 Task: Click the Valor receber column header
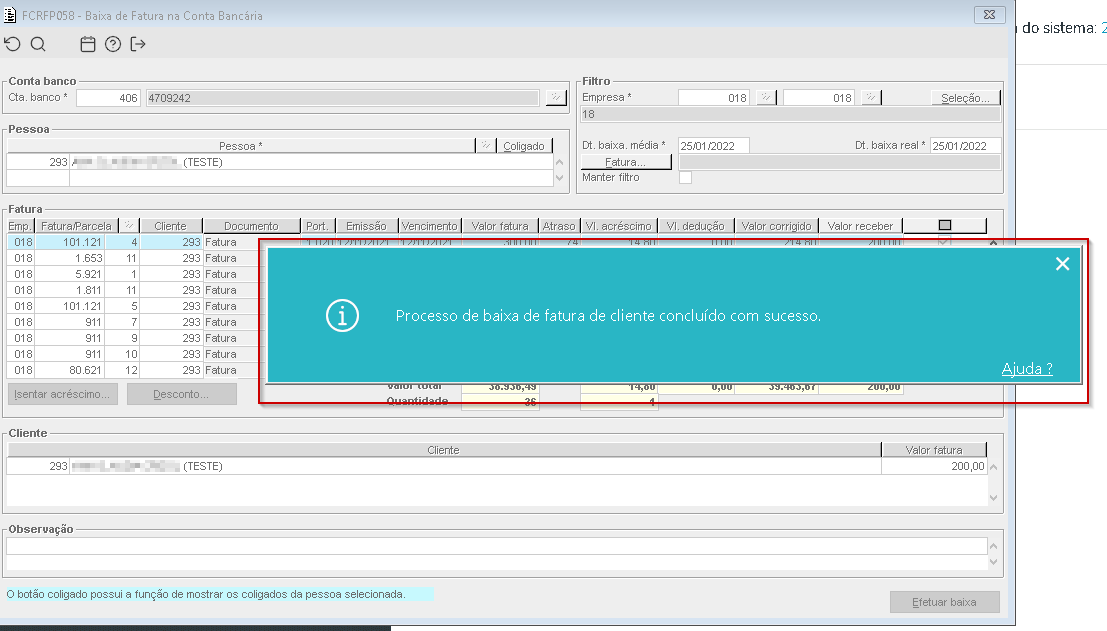pos(861,226)
